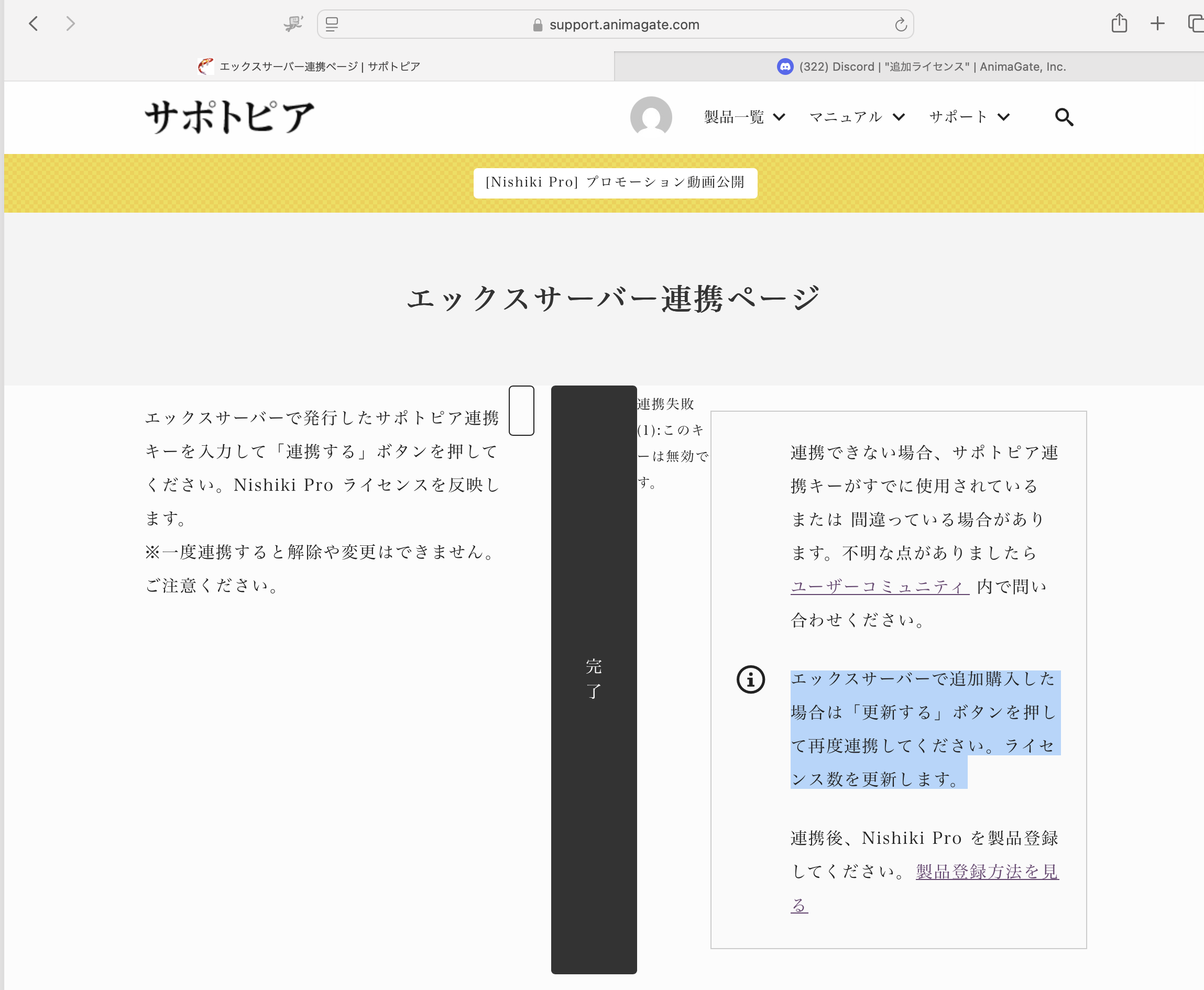Open the user avatar profile icon
1204x990 pixels.
[651, 117]
